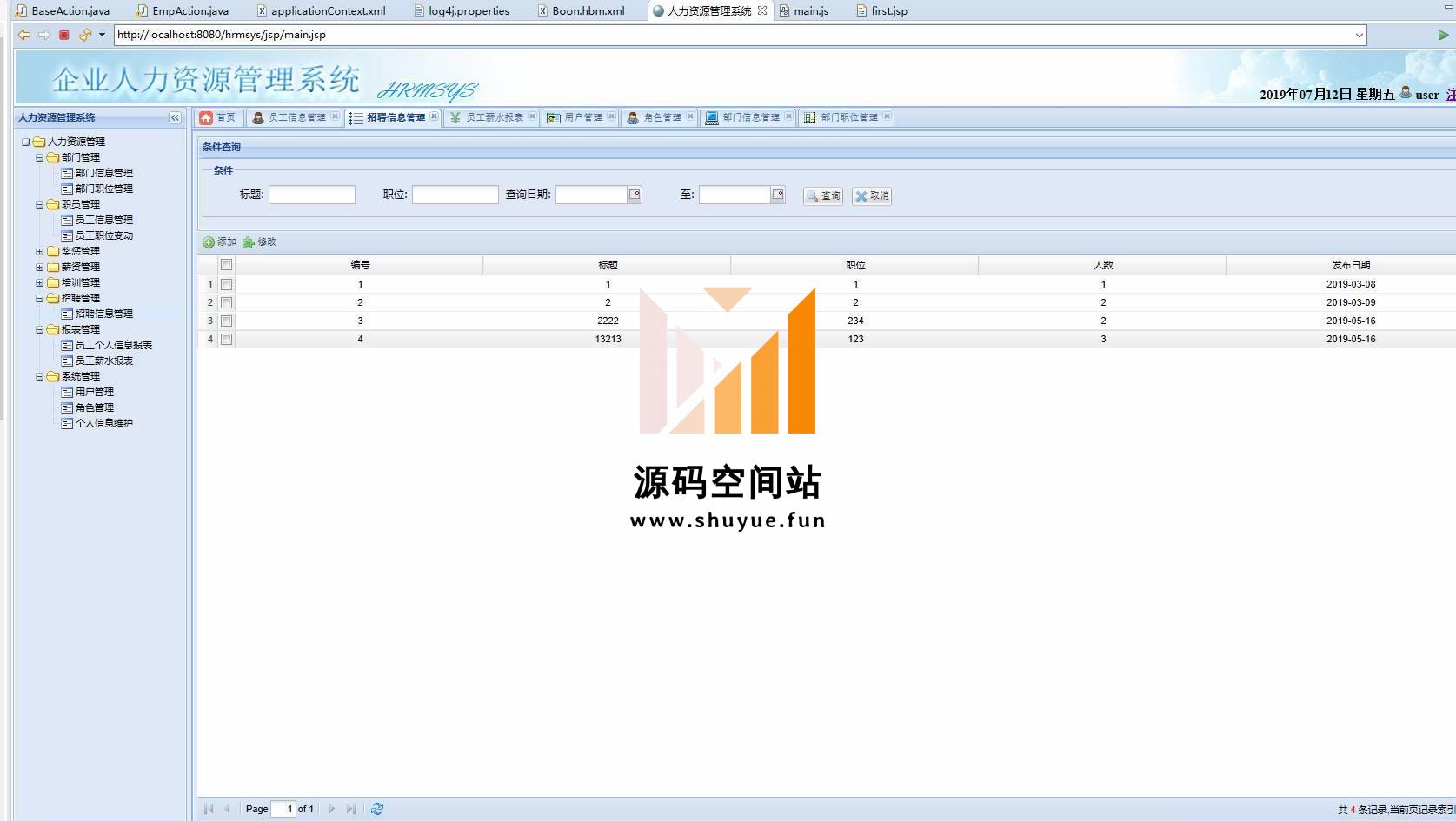Image resolution: width=1456 pixels, height=821 pixels.
Task: Open the applicationContext.xml editor tab
Action: (322, 10)
